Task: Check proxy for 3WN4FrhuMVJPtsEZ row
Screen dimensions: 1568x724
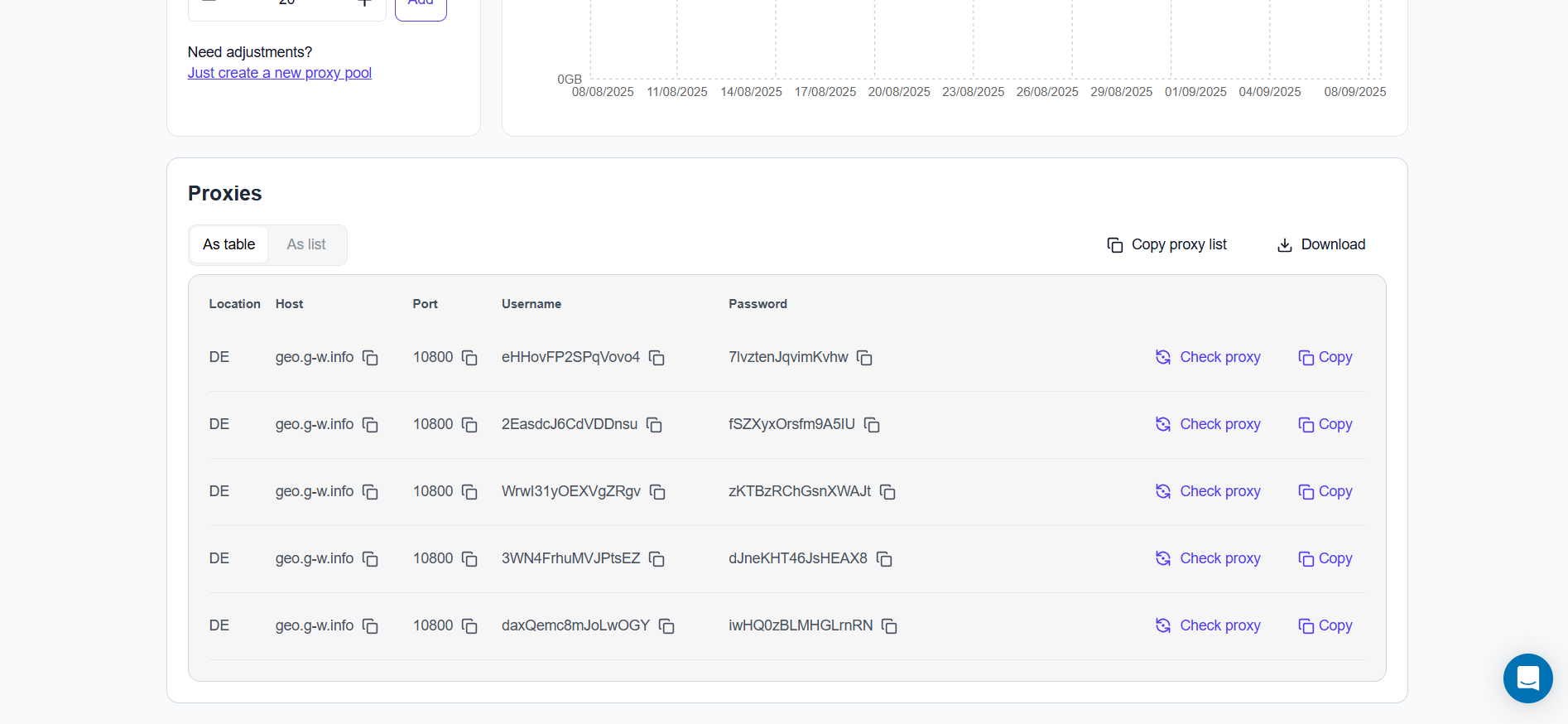Action: pyautogui.click(x=1208, y=558)
